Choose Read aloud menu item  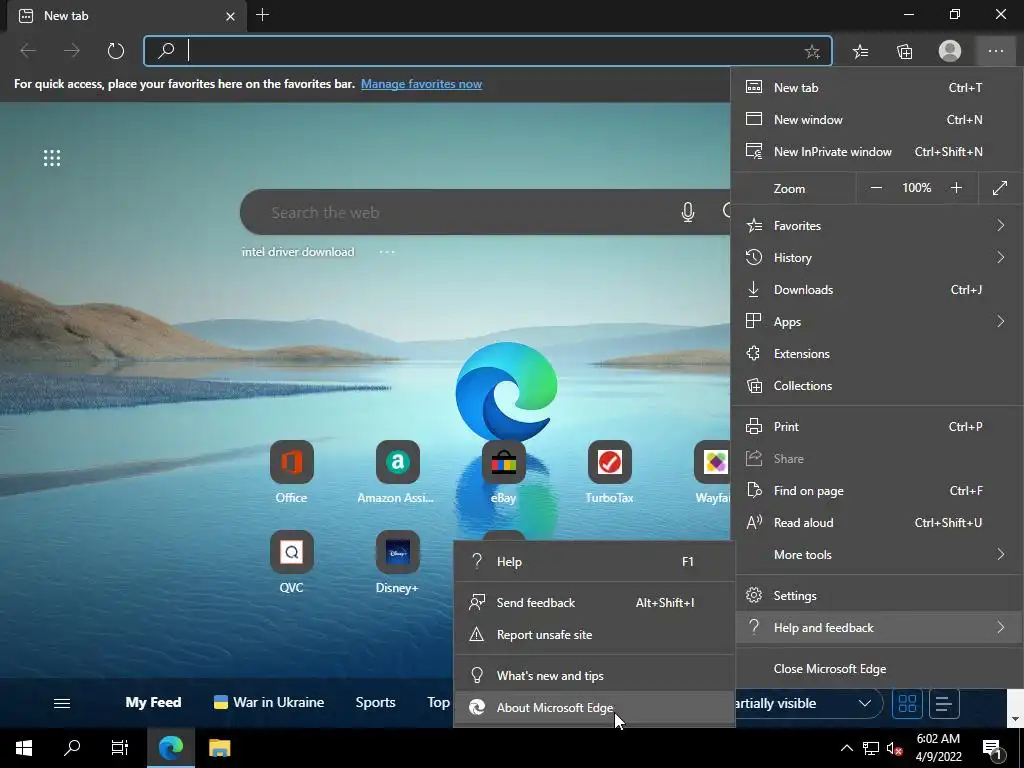click(x=877, y=522)
